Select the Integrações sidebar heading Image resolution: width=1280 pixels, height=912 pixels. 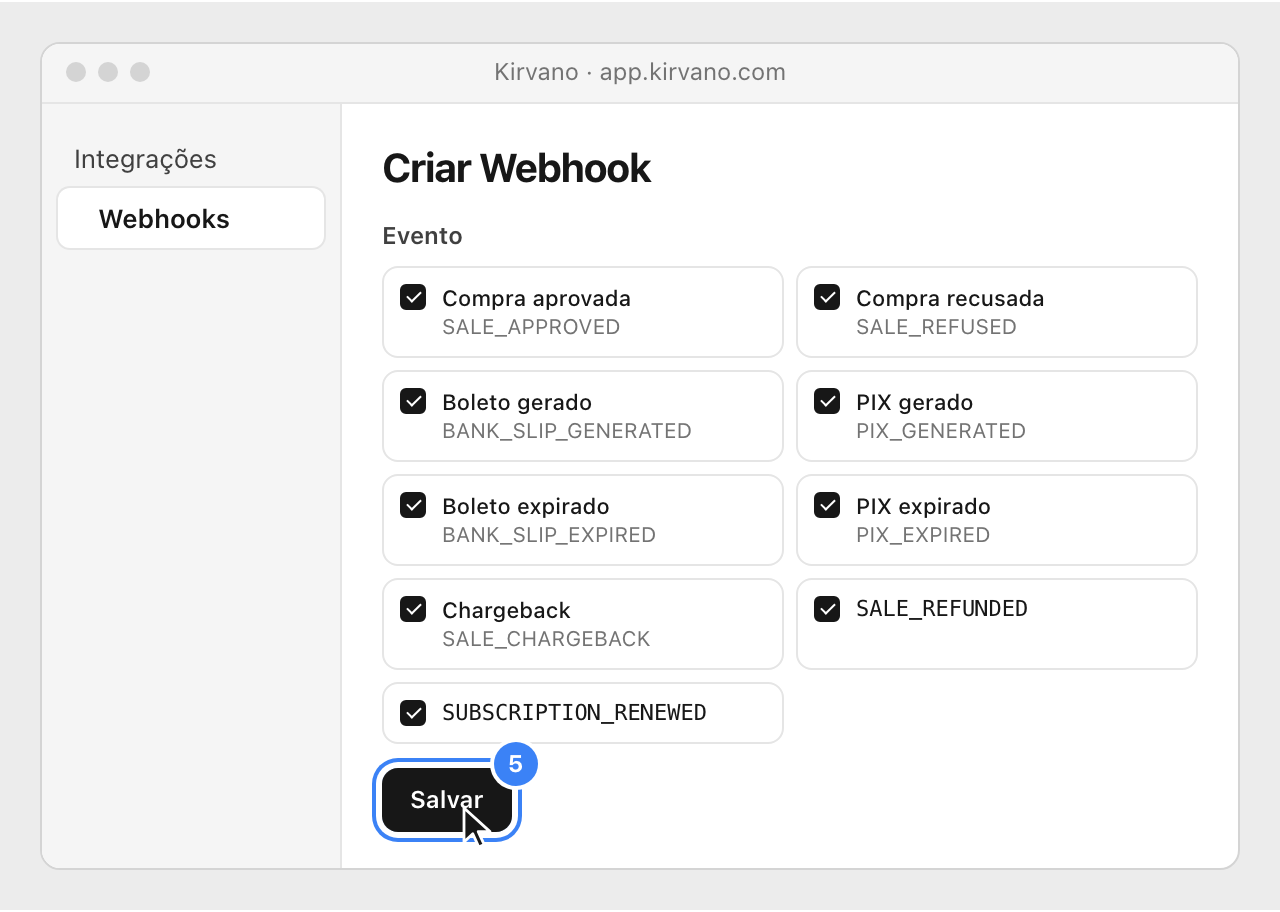(x=145, y=159)
